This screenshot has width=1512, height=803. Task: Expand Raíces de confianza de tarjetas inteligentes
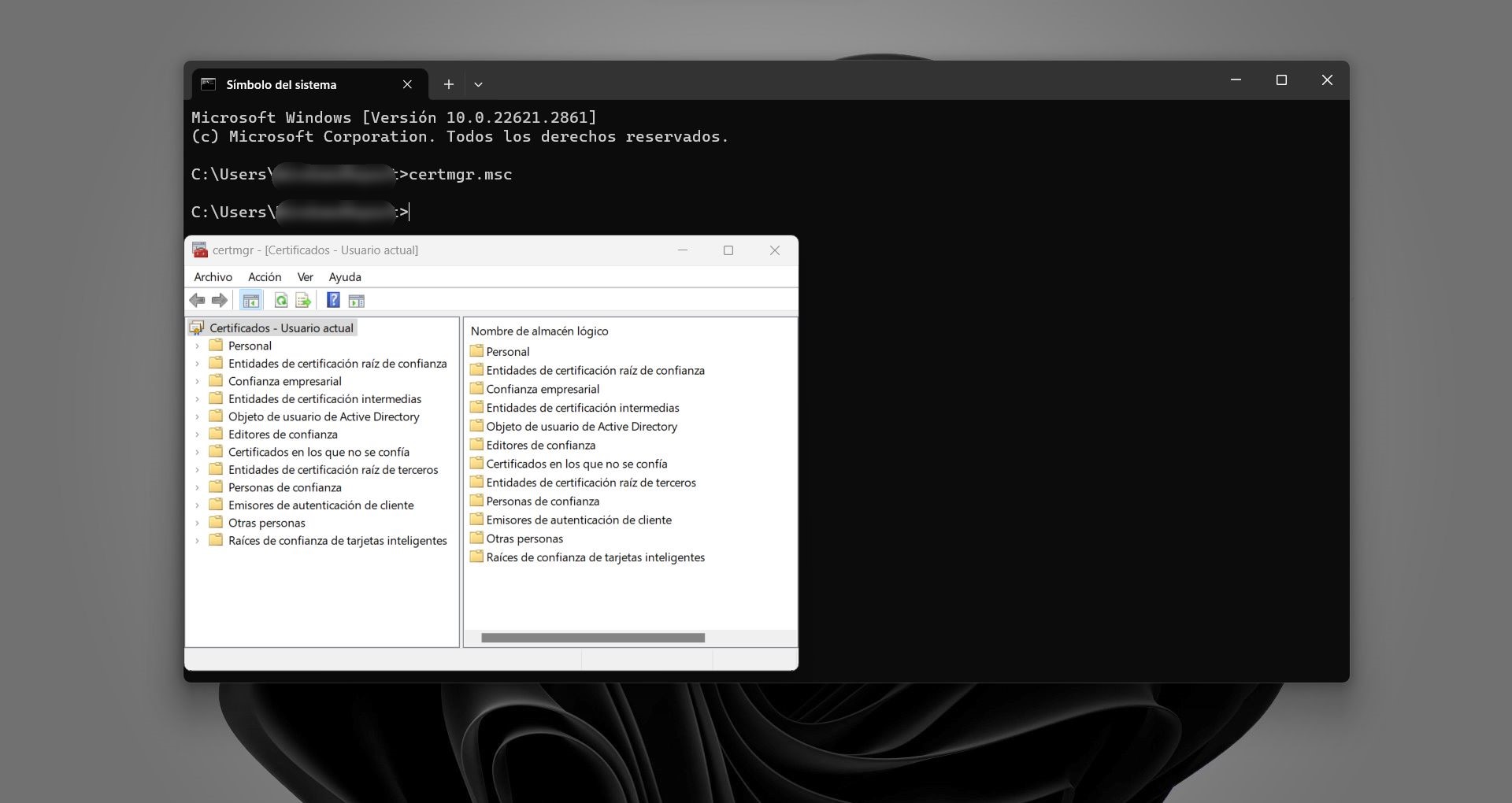[x=197, y=540]
